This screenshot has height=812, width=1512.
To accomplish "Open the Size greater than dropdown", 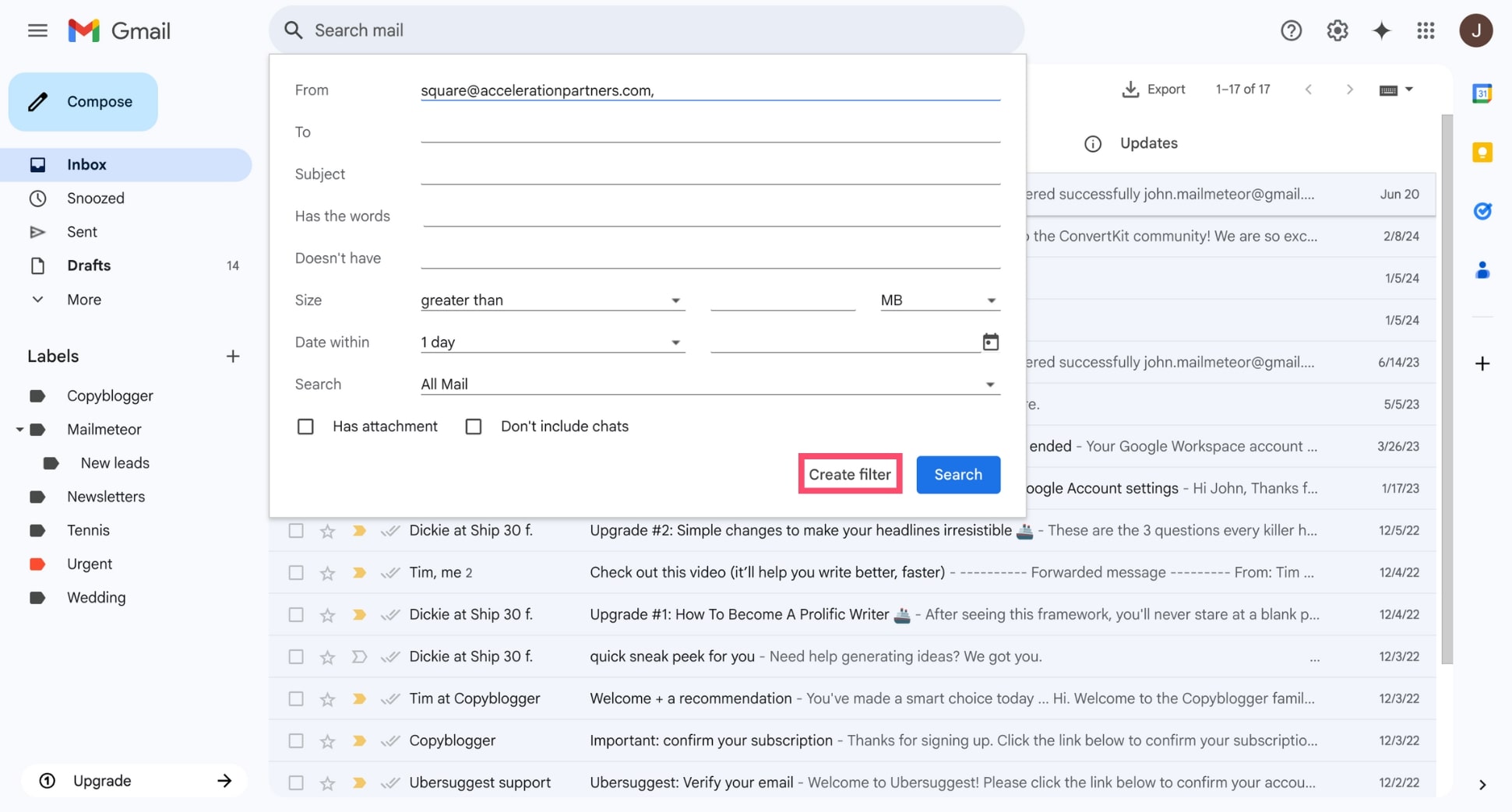I will (x=552, y=301).
